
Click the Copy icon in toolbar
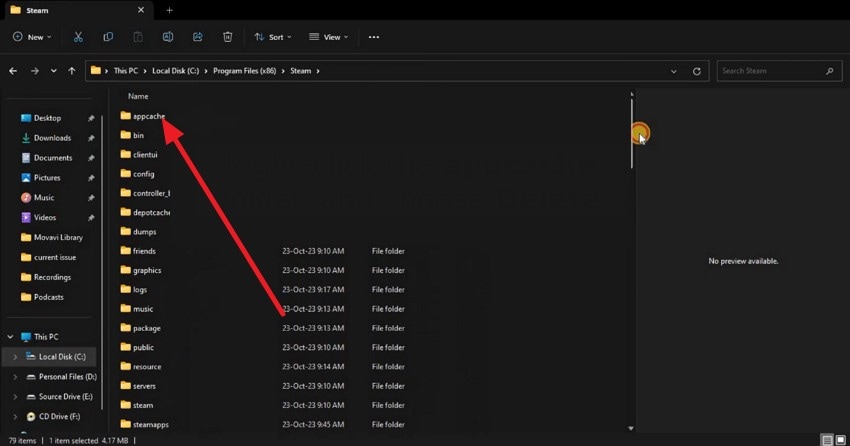[108, 37]
